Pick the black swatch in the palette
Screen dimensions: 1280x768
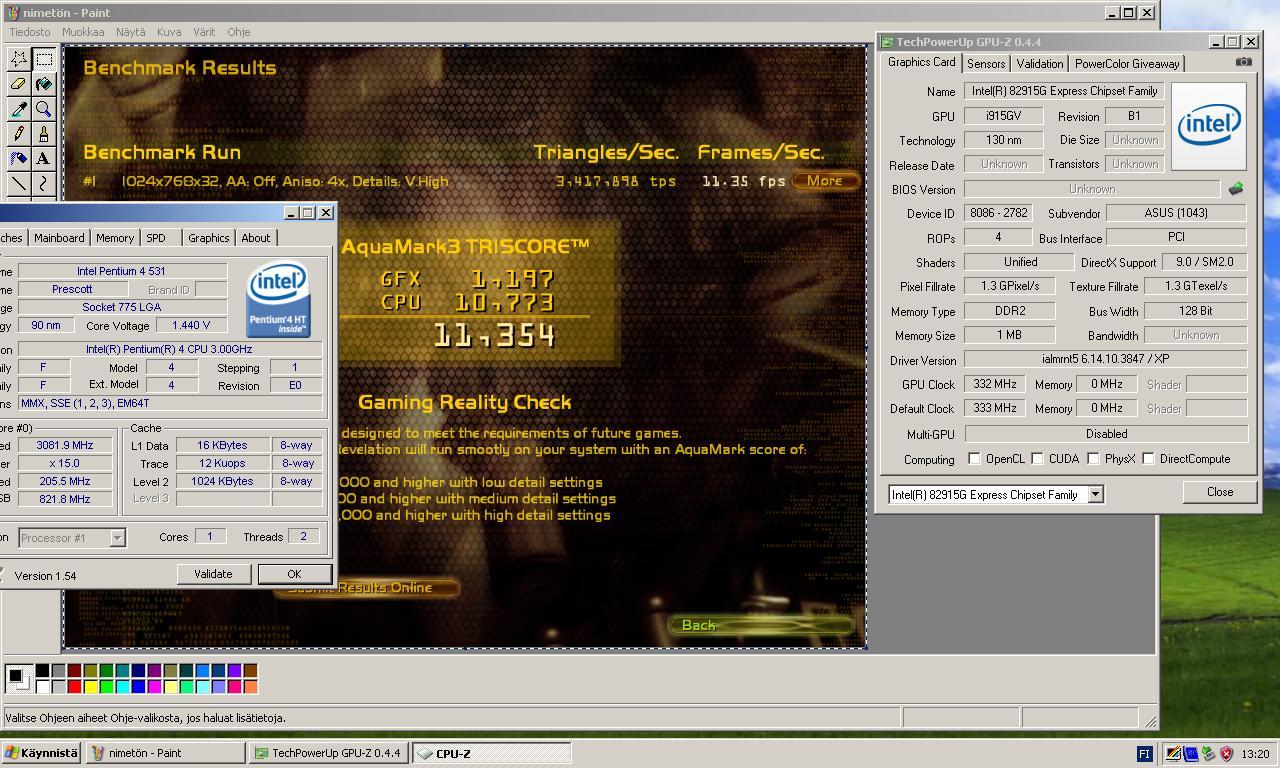click(x=42, y=670)
